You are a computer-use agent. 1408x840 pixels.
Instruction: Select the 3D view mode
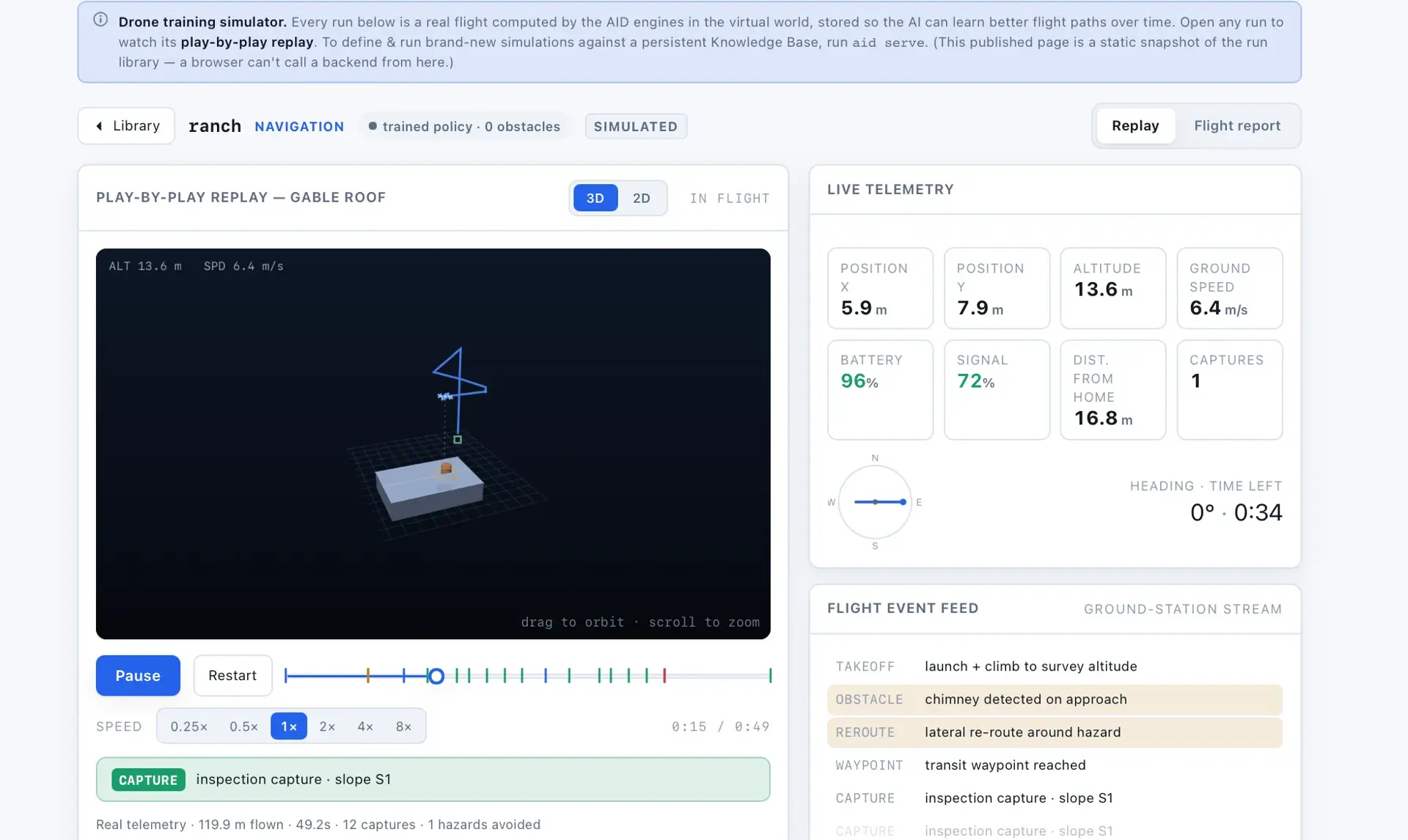(x=595, y=198)
